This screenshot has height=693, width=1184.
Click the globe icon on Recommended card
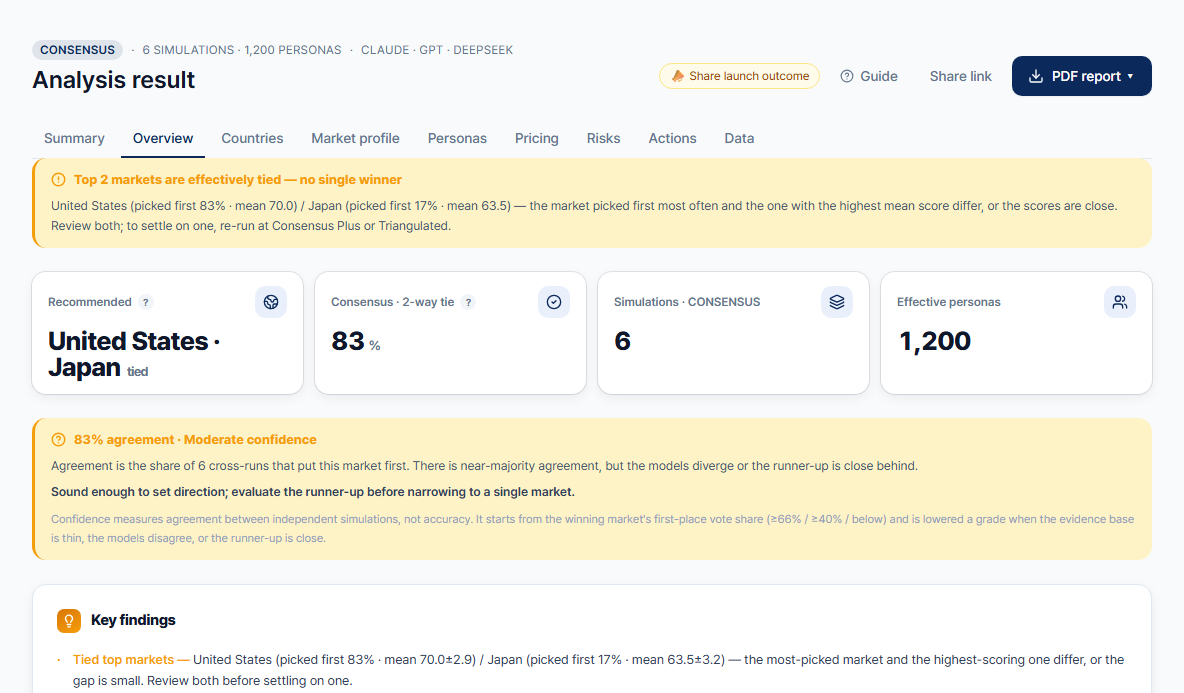click(x=271, y=302)
